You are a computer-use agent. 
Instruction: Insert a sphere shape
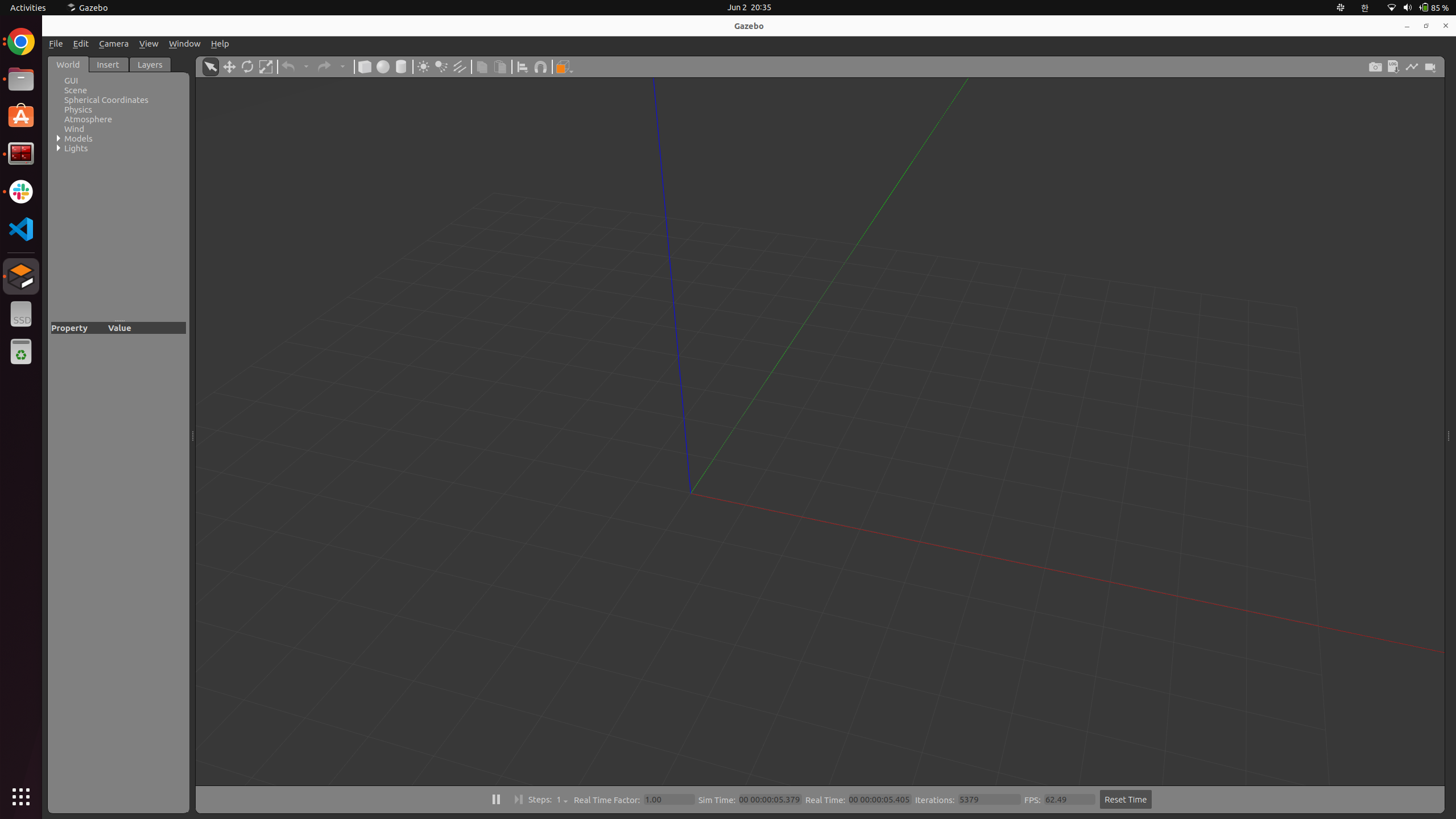point(383,67)
